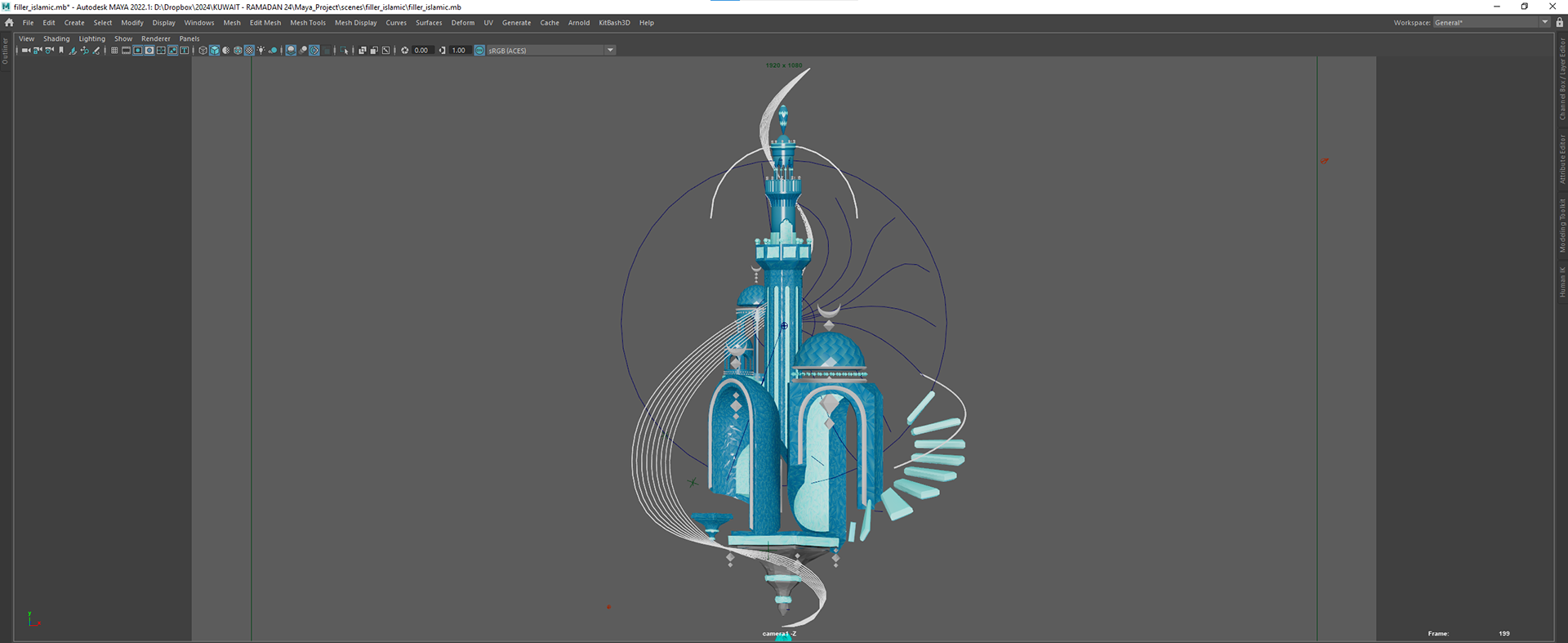
Task: Click the Maya home icon
Action: pos(9,23)
